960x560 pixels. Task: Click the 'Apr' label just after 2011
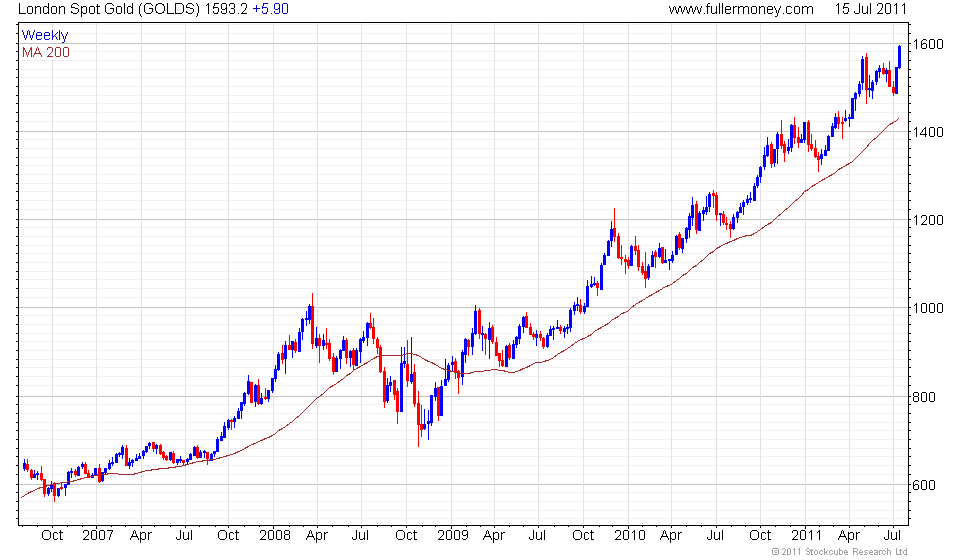pos(849,536)
